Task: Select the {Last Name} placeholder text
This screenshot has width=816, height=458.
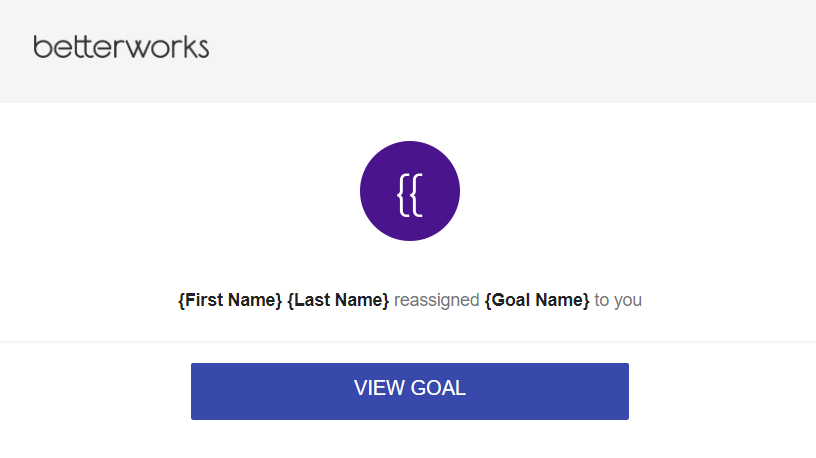Action: [338, 300]
